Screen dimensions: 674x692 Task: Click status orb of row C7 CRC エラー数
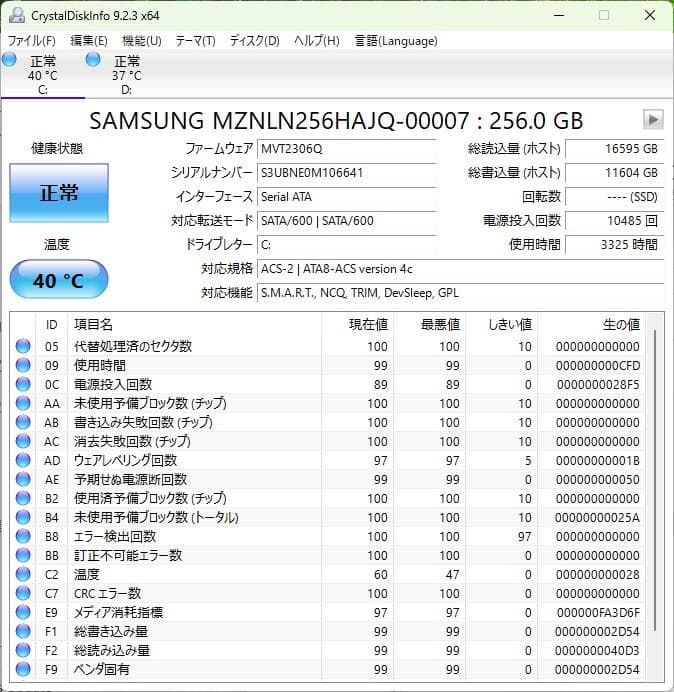click(23, 593)
